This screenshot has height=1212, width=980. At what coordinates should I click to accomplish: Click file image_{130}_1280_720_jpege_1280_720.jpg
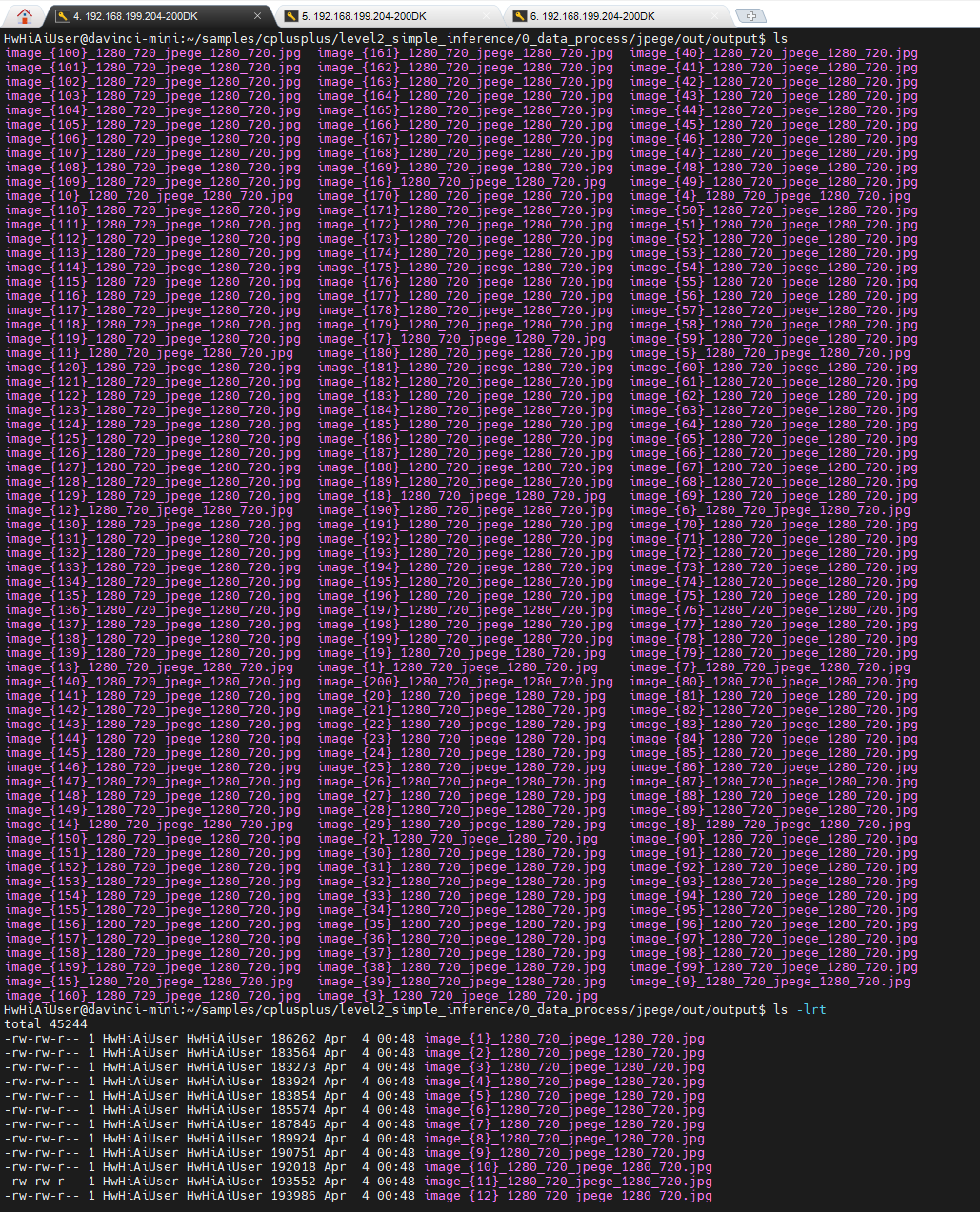(153, 525)
